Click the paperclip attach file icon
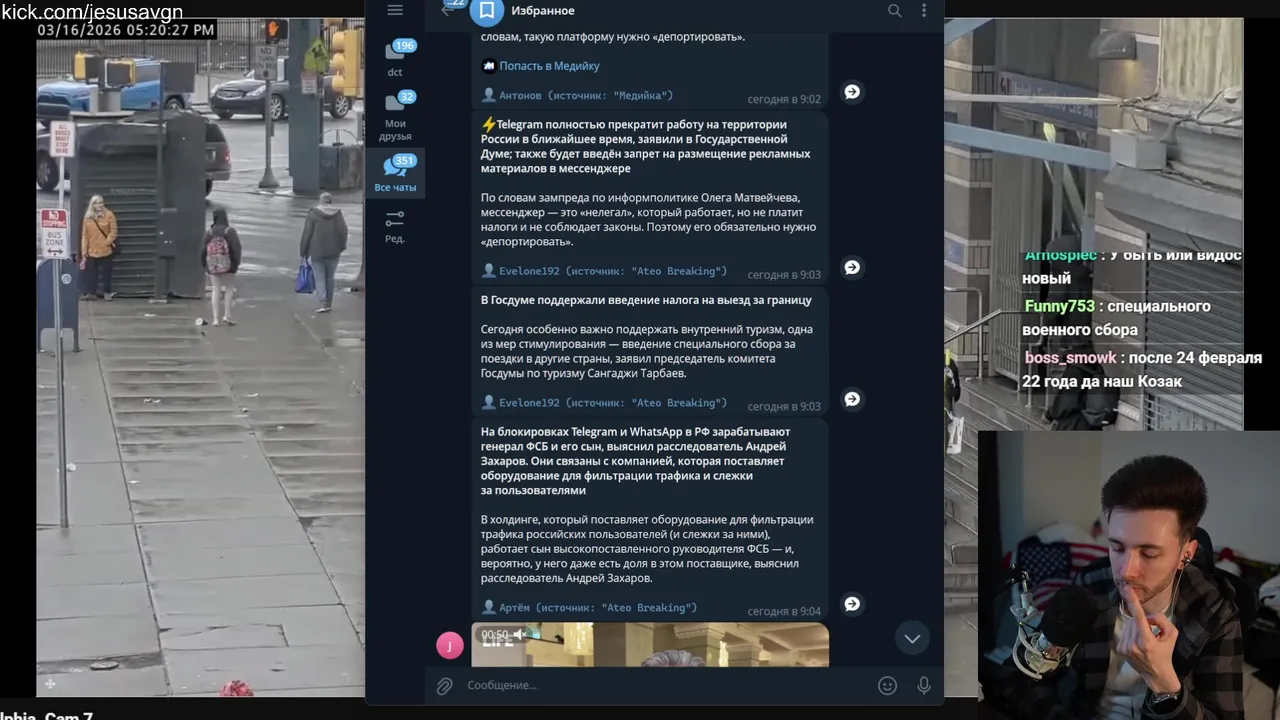Viewport: 1280px width, 720px height. coord(444,685)
